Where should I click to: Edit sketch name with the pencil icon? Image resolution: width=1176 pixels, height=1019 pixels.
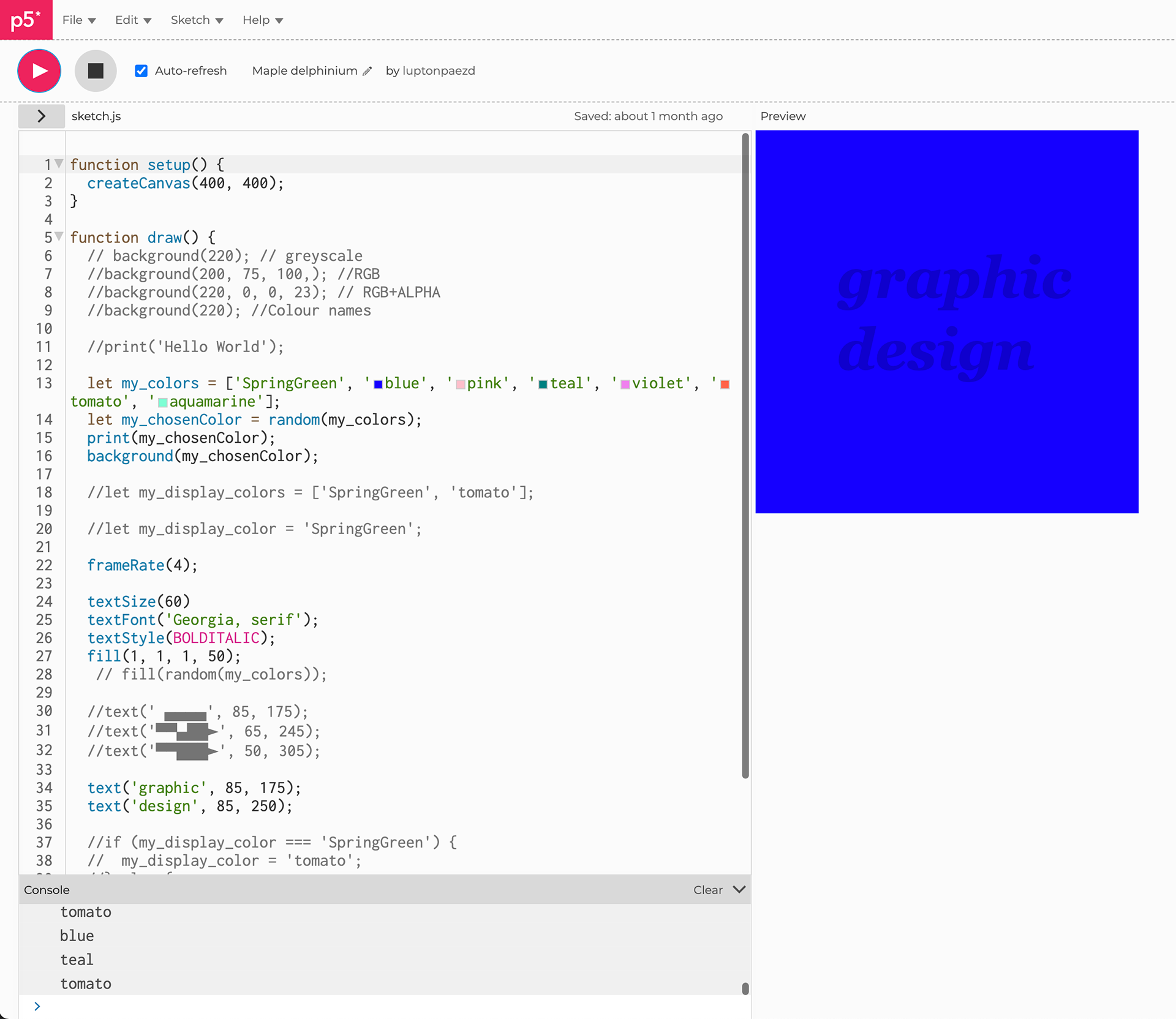[x=367, y=71]
